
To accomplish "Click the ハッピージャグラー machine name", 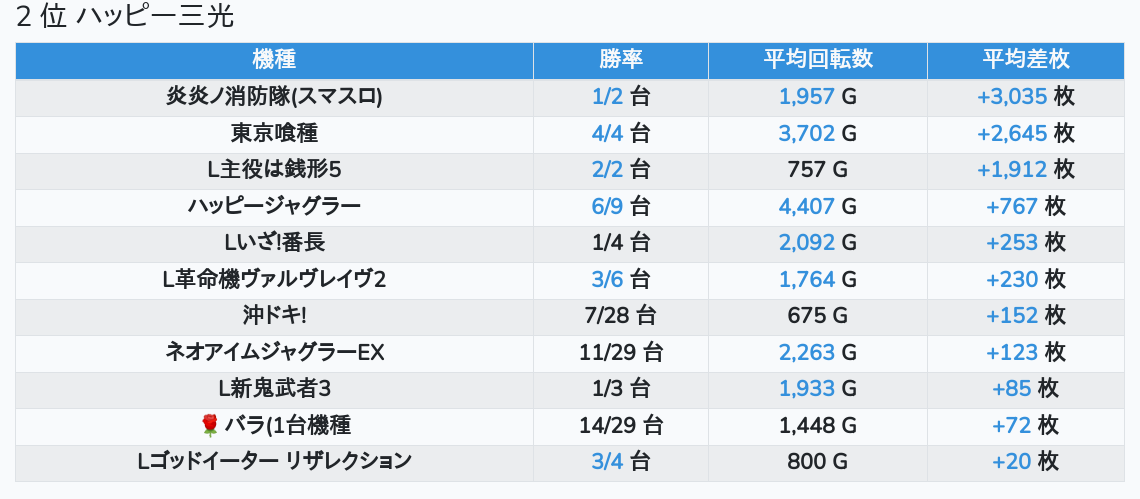I will tap(274, 207).
